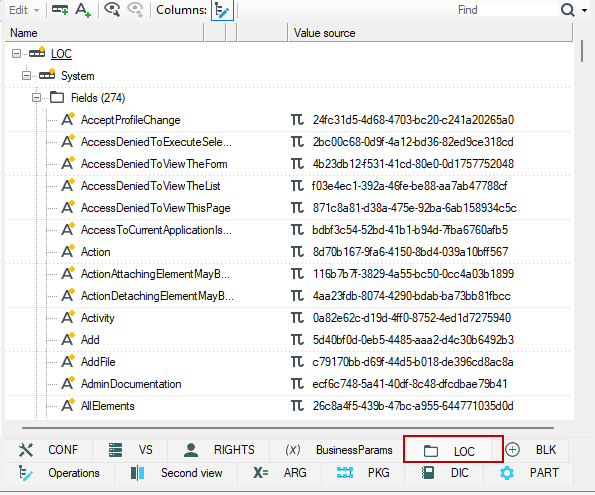Select the AccessDeniedToViewTheList field
Screen dimensions: 595x495
[150, 186]
